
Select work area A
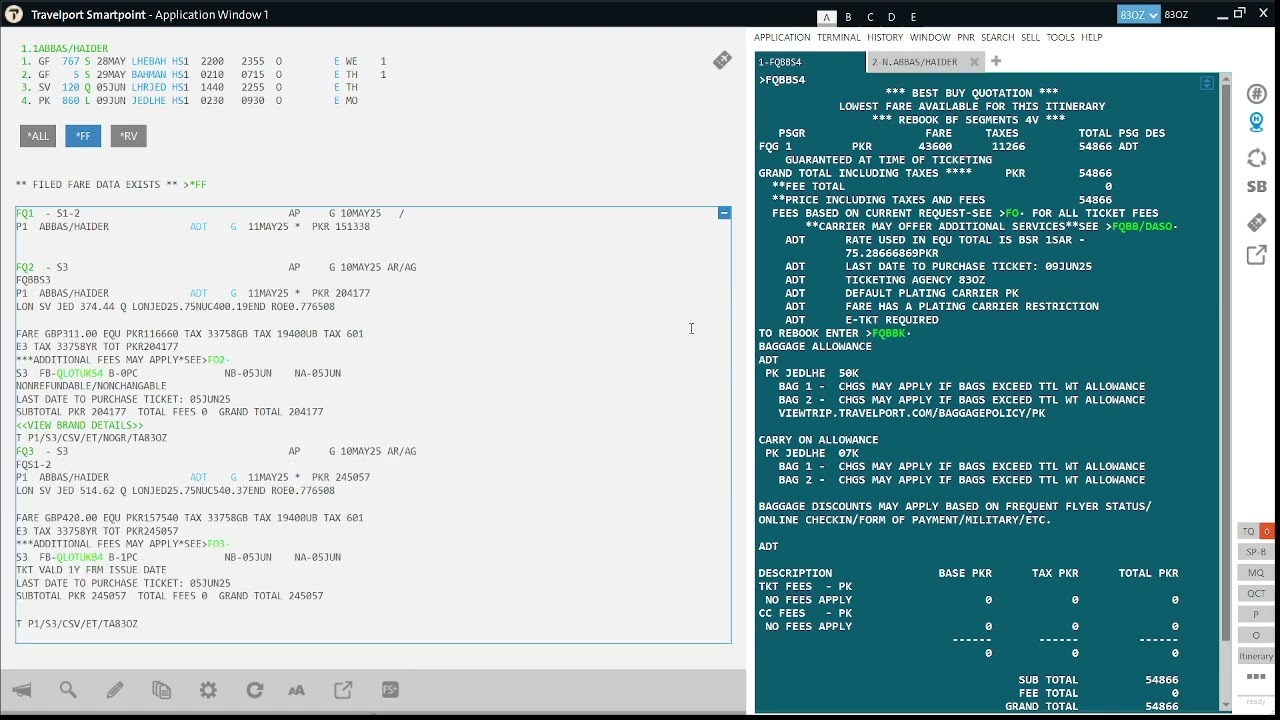[x=826, y=17]
